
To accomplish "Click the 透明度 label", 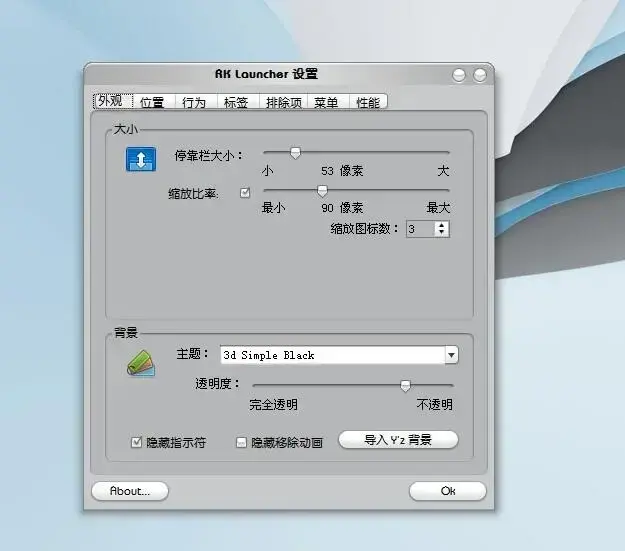I will pyautogui.click(x=217, y=384).
